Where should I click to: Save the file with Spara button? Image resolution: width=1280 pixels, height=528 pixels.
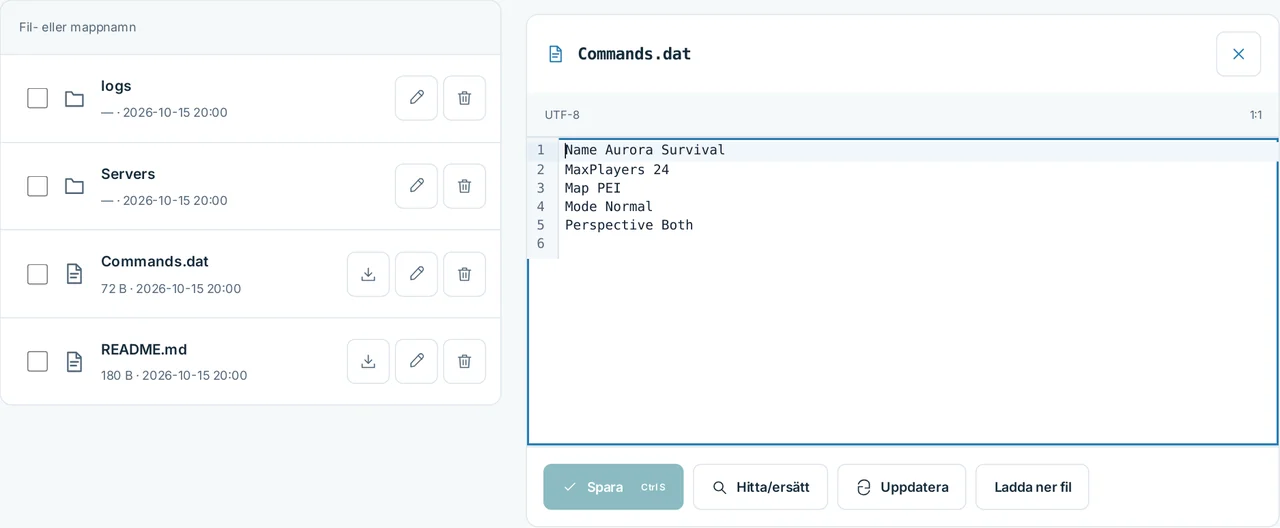pos(613,487)
